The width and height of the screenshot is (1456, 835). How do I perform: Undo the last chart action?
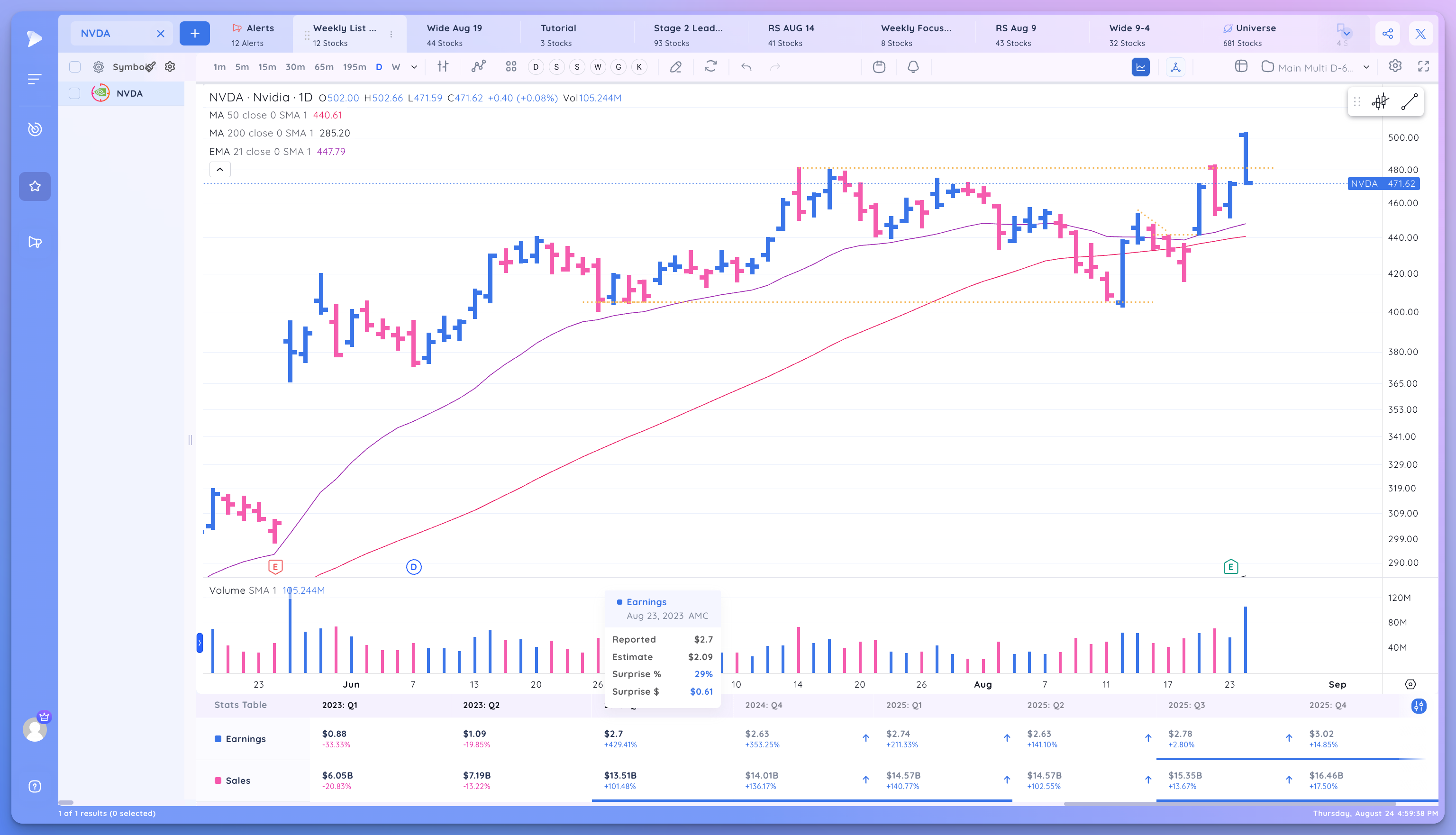point(746,67)
